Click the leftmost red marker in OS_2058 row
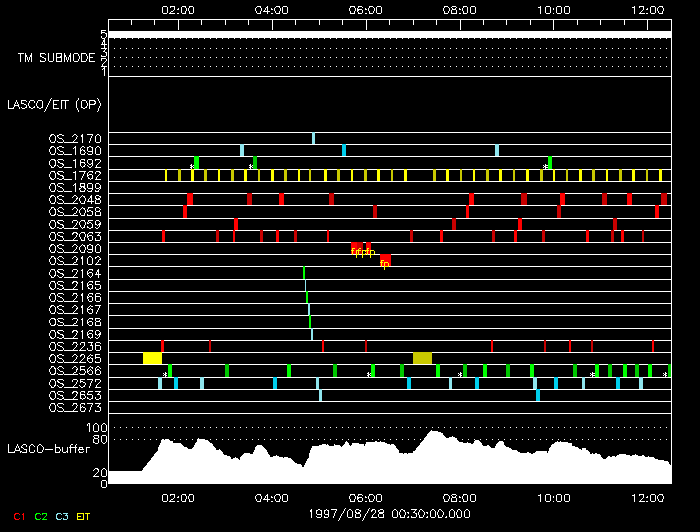The height and width of the screenshot is (532, 700). (x=185, y=212)
